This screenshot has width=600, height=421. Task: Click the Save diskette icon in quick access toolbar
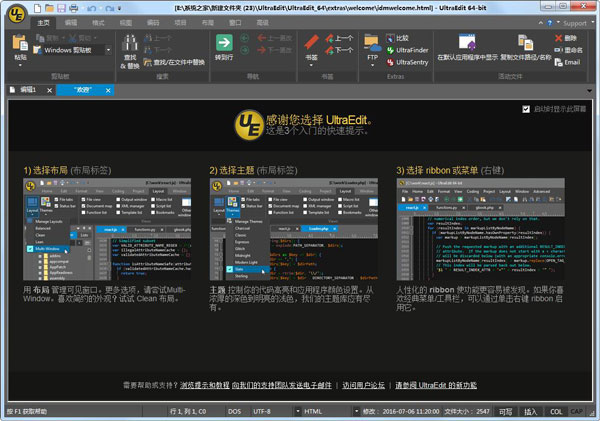(62, 8)
